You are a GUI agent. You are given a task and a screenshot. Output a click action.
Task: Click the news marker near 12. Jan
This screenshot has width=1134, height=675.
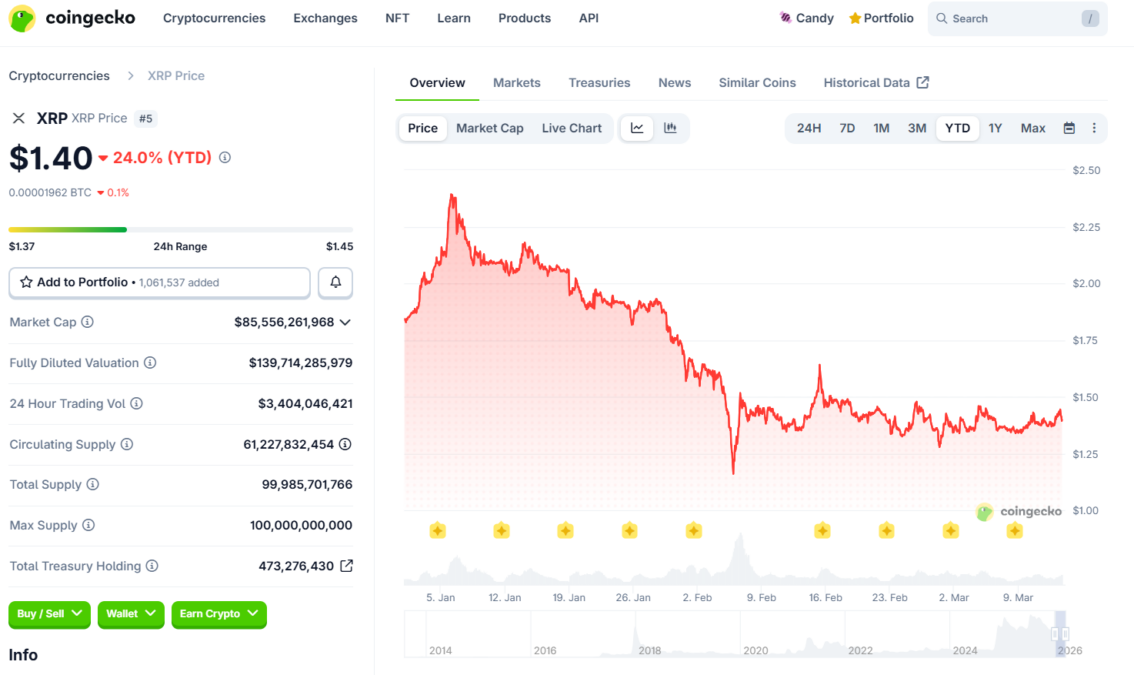(x=501, y=530)
